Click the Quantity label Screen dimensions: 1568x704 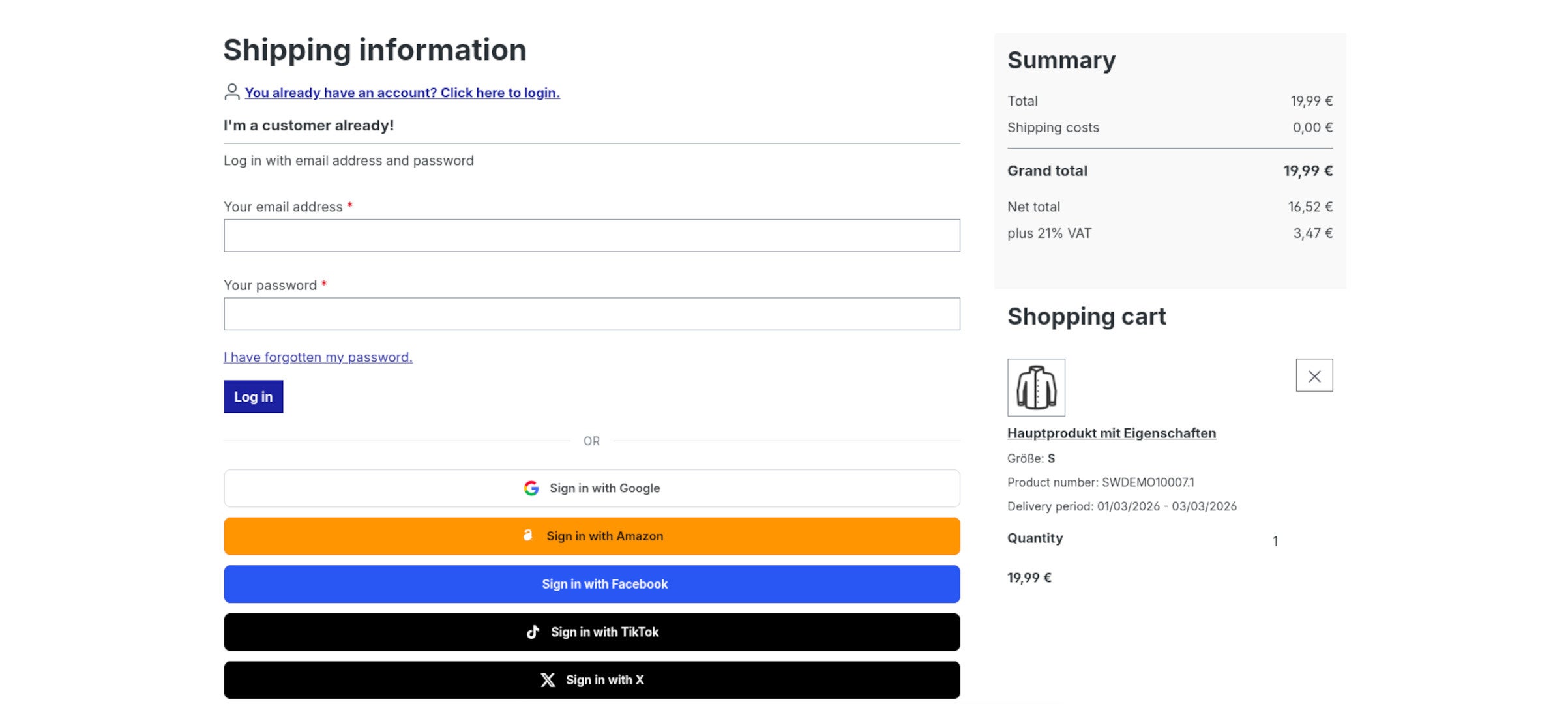coord(1035,538)
